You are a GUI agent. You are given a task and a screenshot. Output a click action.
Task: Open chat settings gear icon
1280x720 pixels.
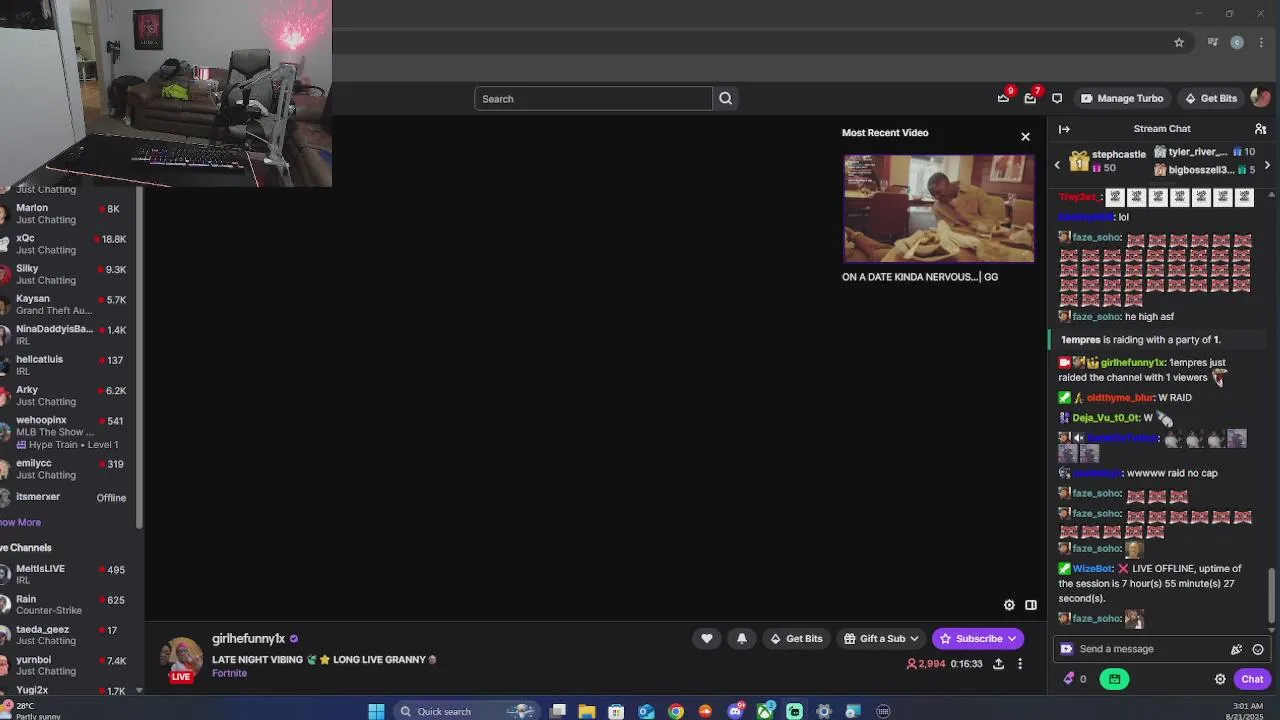pos(1220,679)
